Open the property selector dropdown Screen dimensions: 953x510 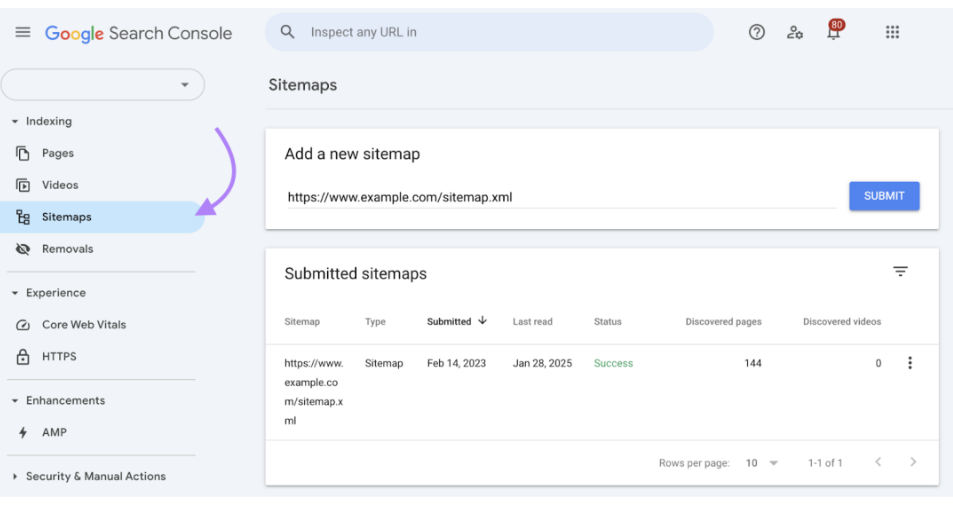[103, 85]
